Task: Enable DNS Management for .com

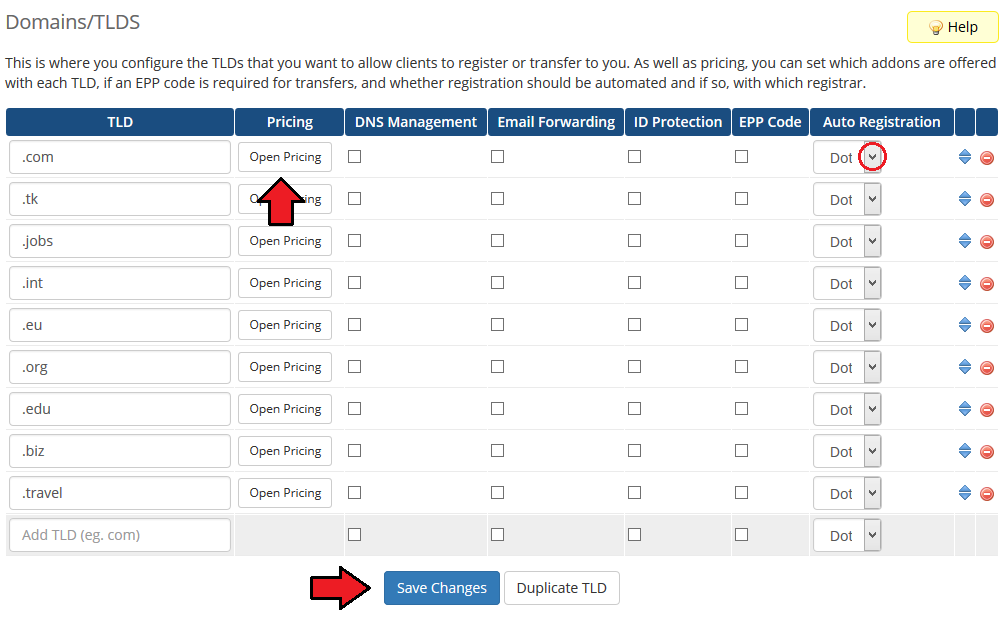Action: 354,157
